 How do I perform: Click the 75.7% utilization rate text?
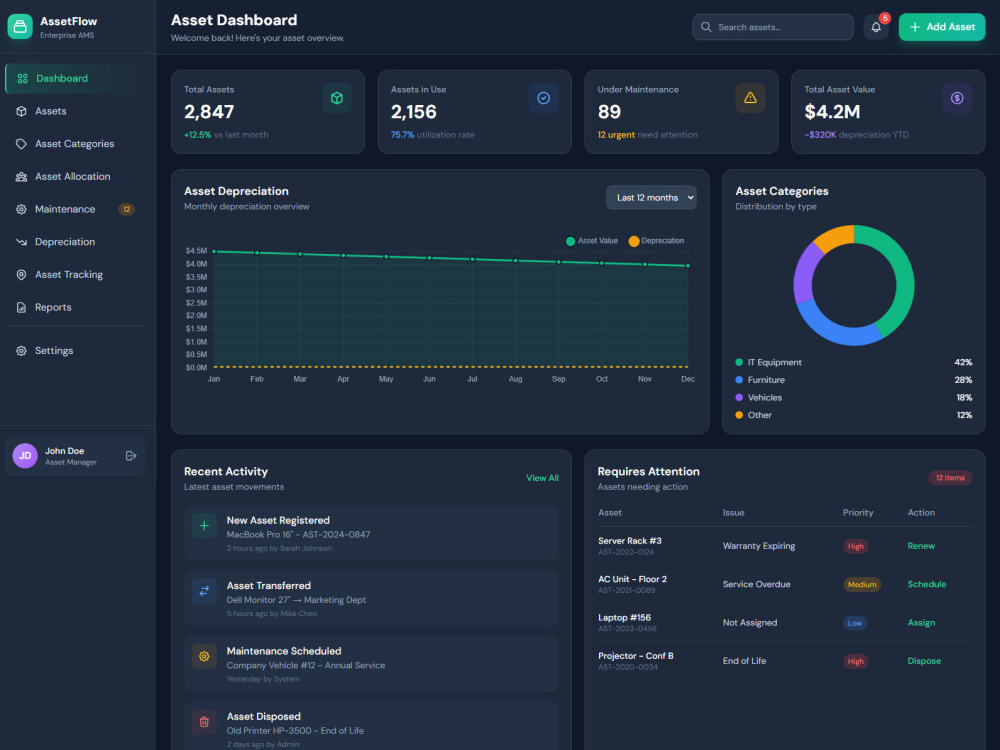point(432,135)
